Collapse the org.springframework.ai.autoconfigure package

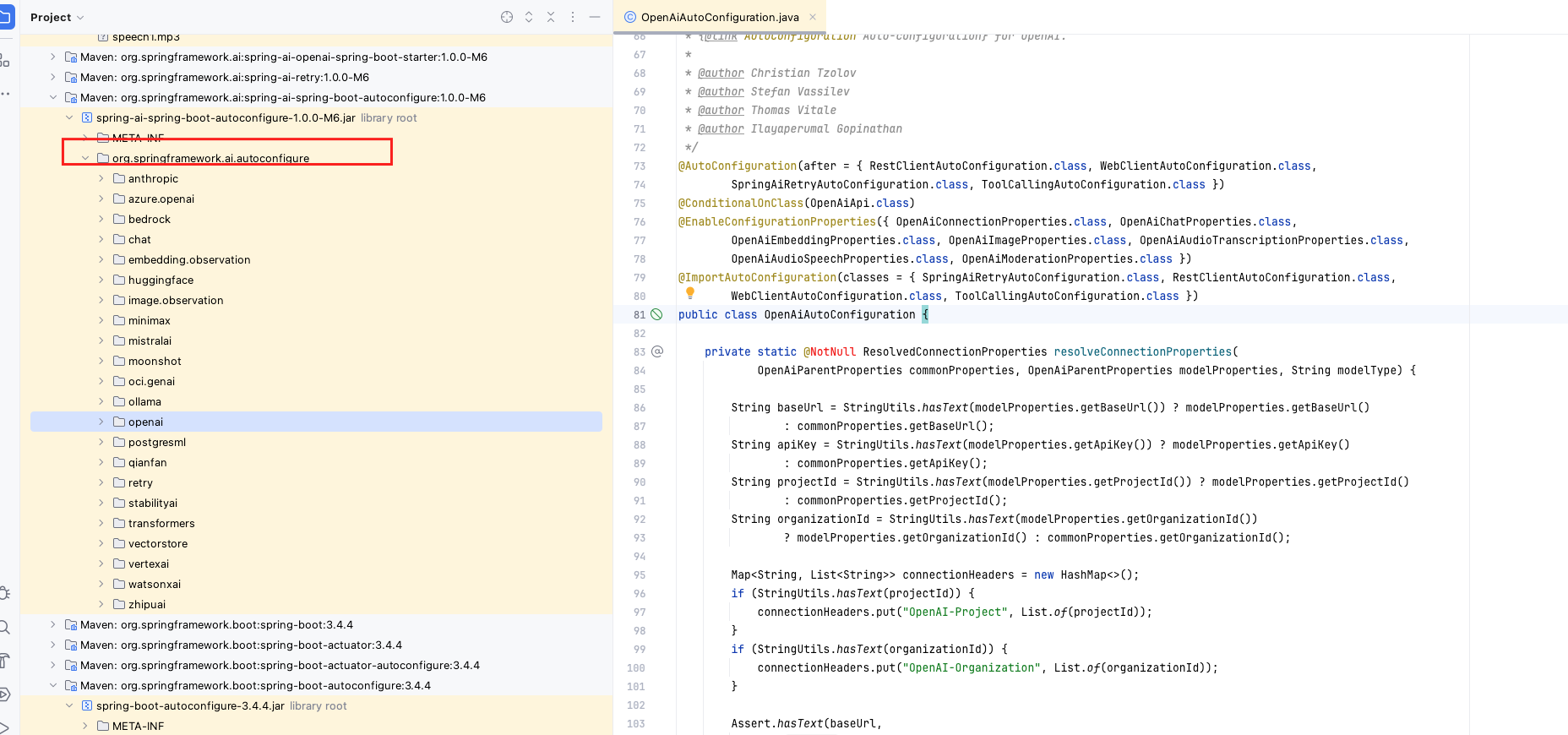pos(85,159)
